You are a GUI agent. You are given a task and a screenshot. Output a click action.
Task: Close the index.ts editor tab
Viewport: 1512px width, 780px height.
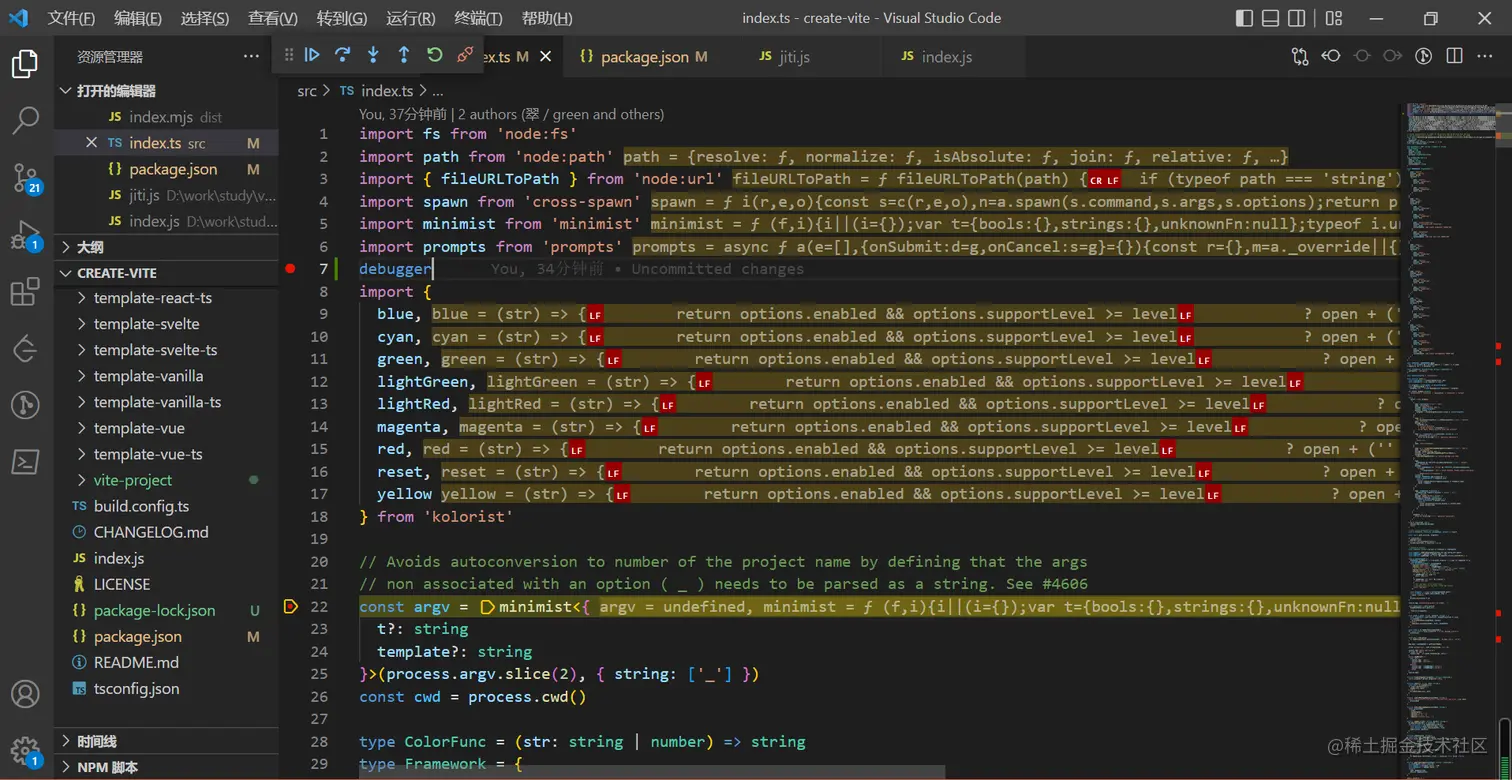(x=545, y=57)
